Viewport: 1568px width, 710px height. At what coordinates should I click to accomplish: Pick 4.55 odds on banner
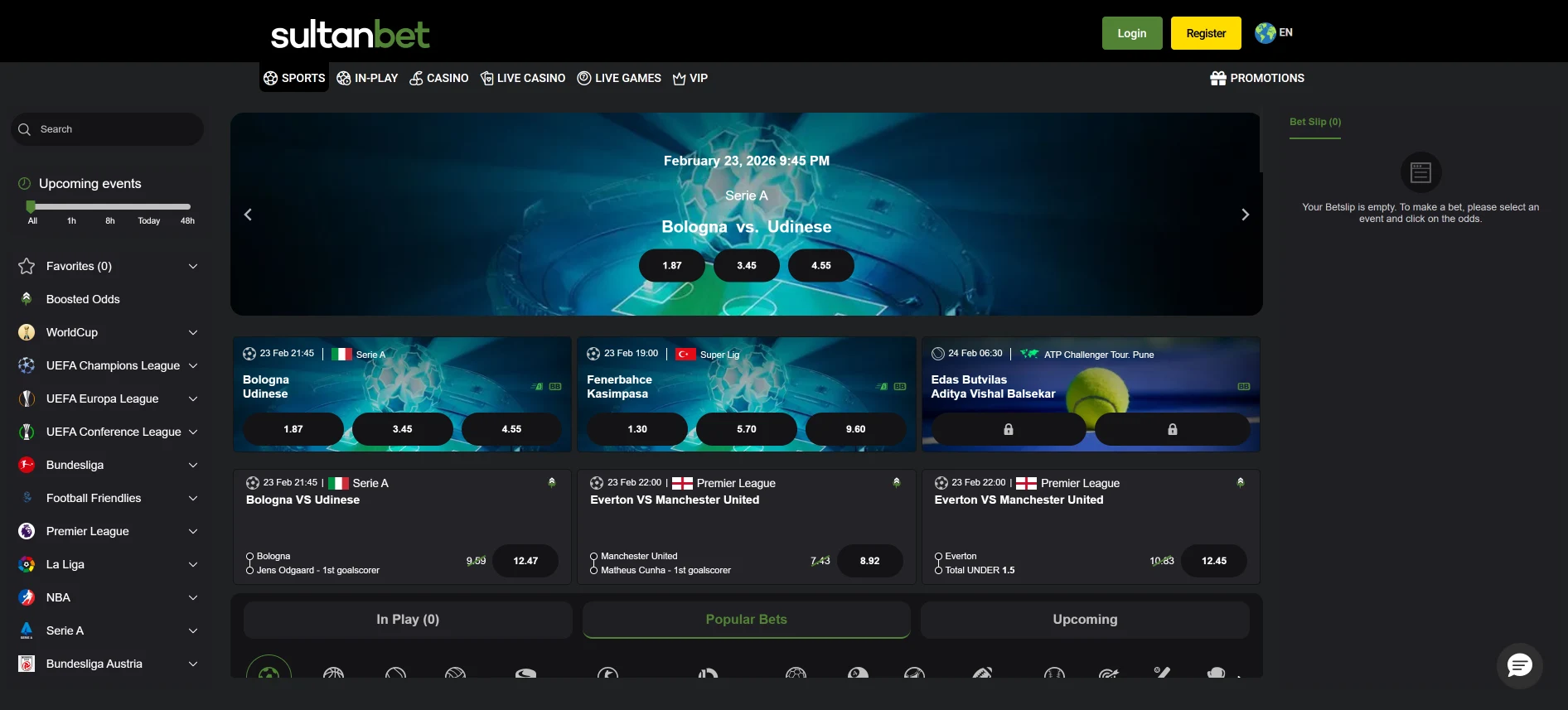tap(821, 265)
